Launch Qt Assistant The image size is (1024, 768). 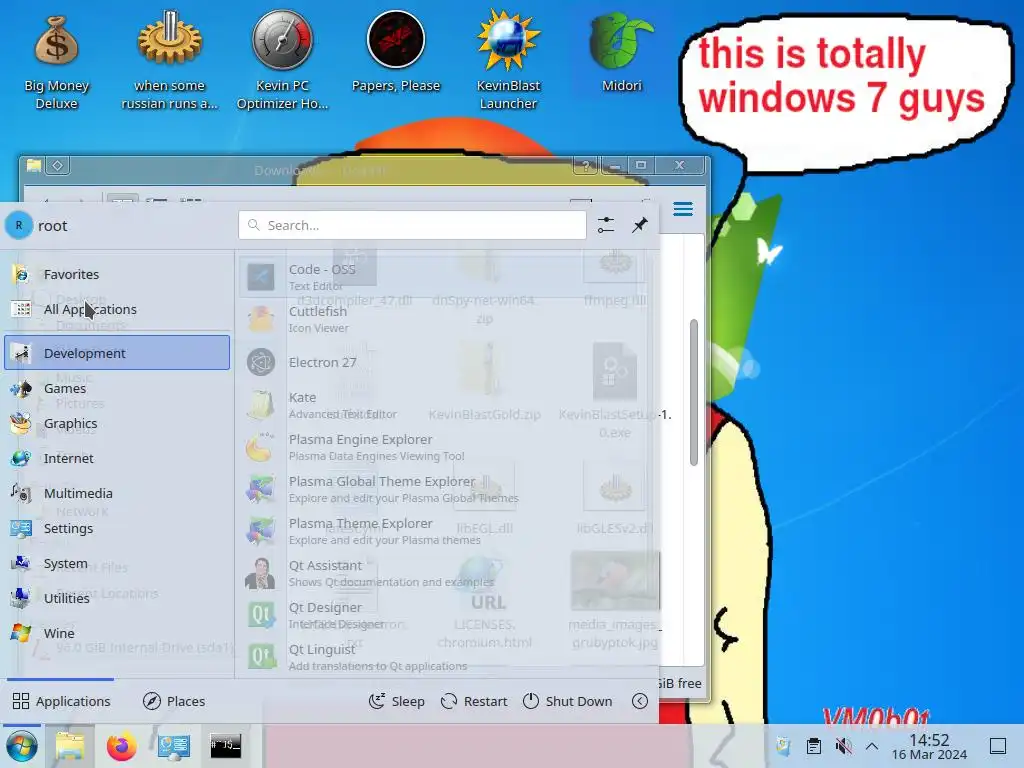(x=444, y=573)
